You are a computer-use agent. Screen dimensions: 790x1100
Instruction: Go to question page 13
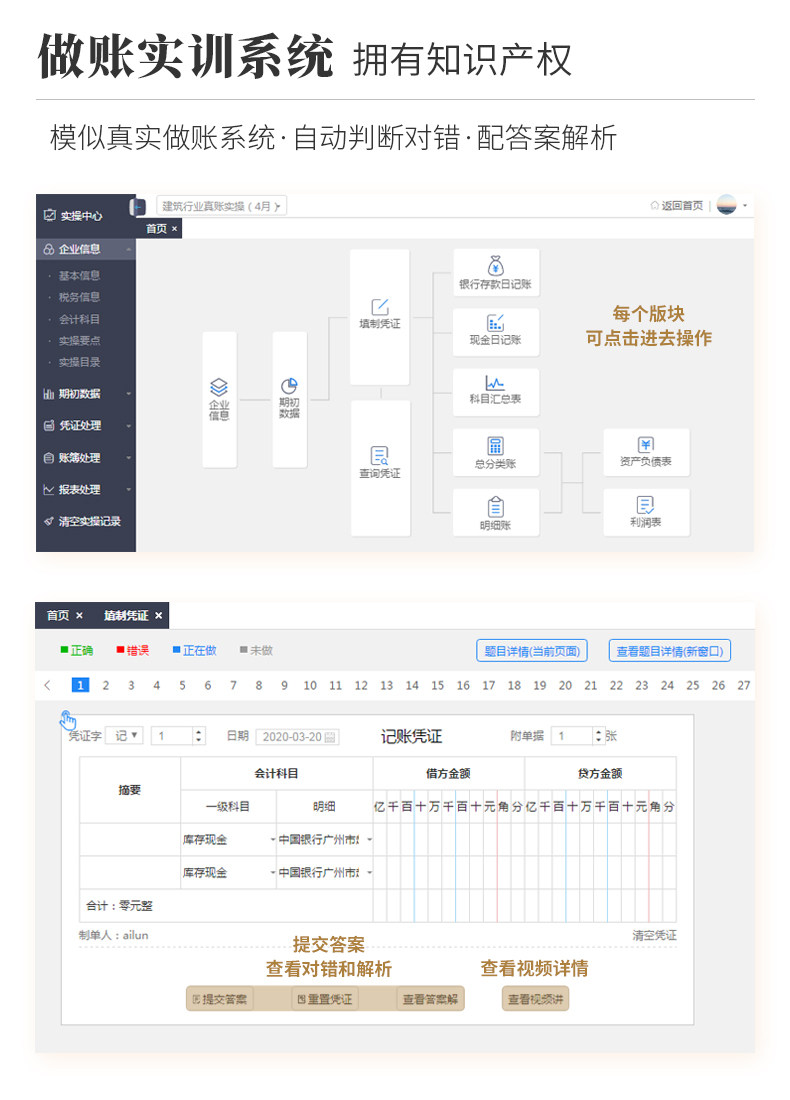pos(387,685)
